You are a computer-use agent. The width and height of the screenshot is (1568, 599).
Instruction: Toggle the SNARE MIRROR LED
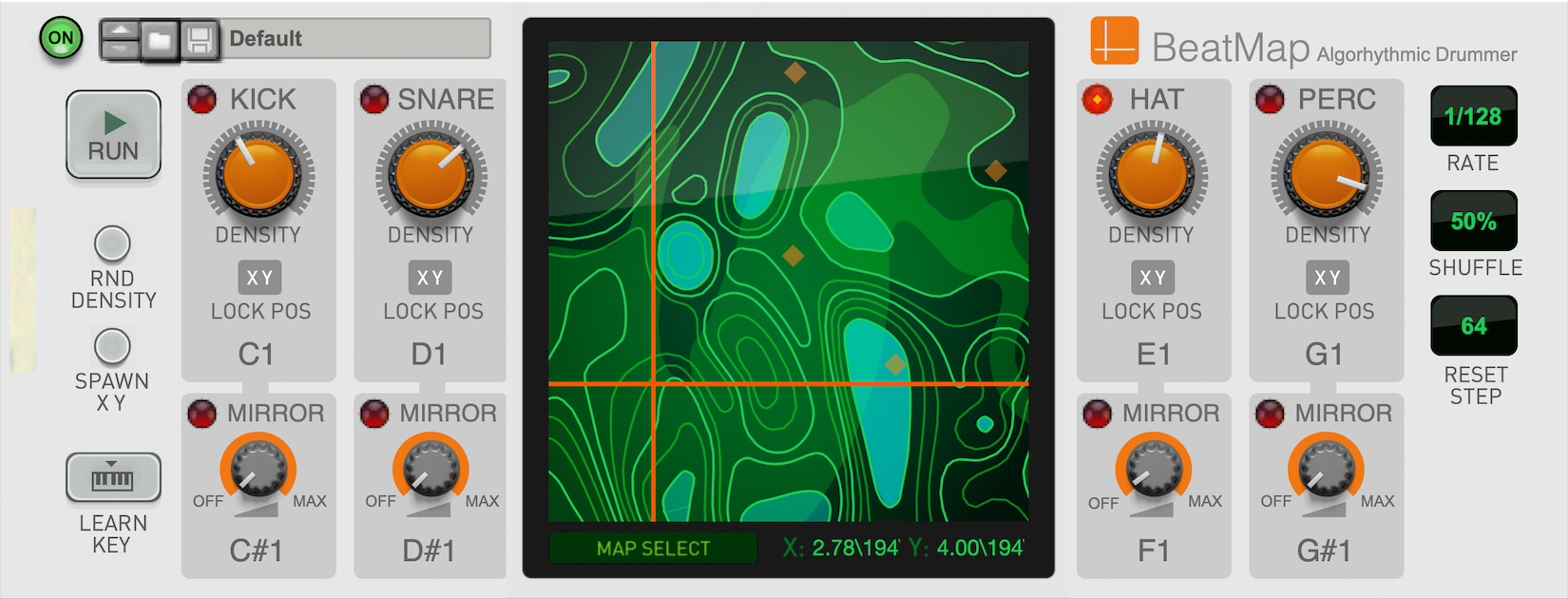(x=374, y=414)
